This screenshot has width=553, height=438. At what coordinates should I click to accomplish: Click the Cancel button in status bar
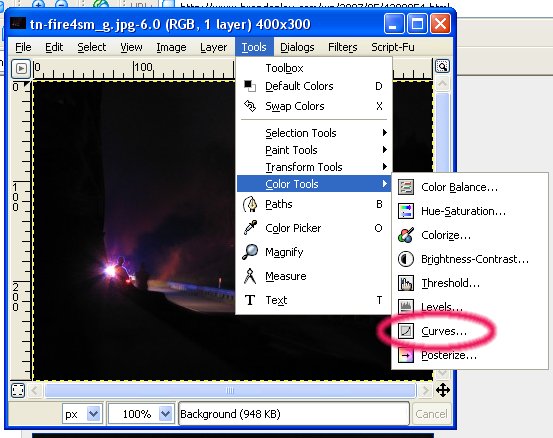431,413
